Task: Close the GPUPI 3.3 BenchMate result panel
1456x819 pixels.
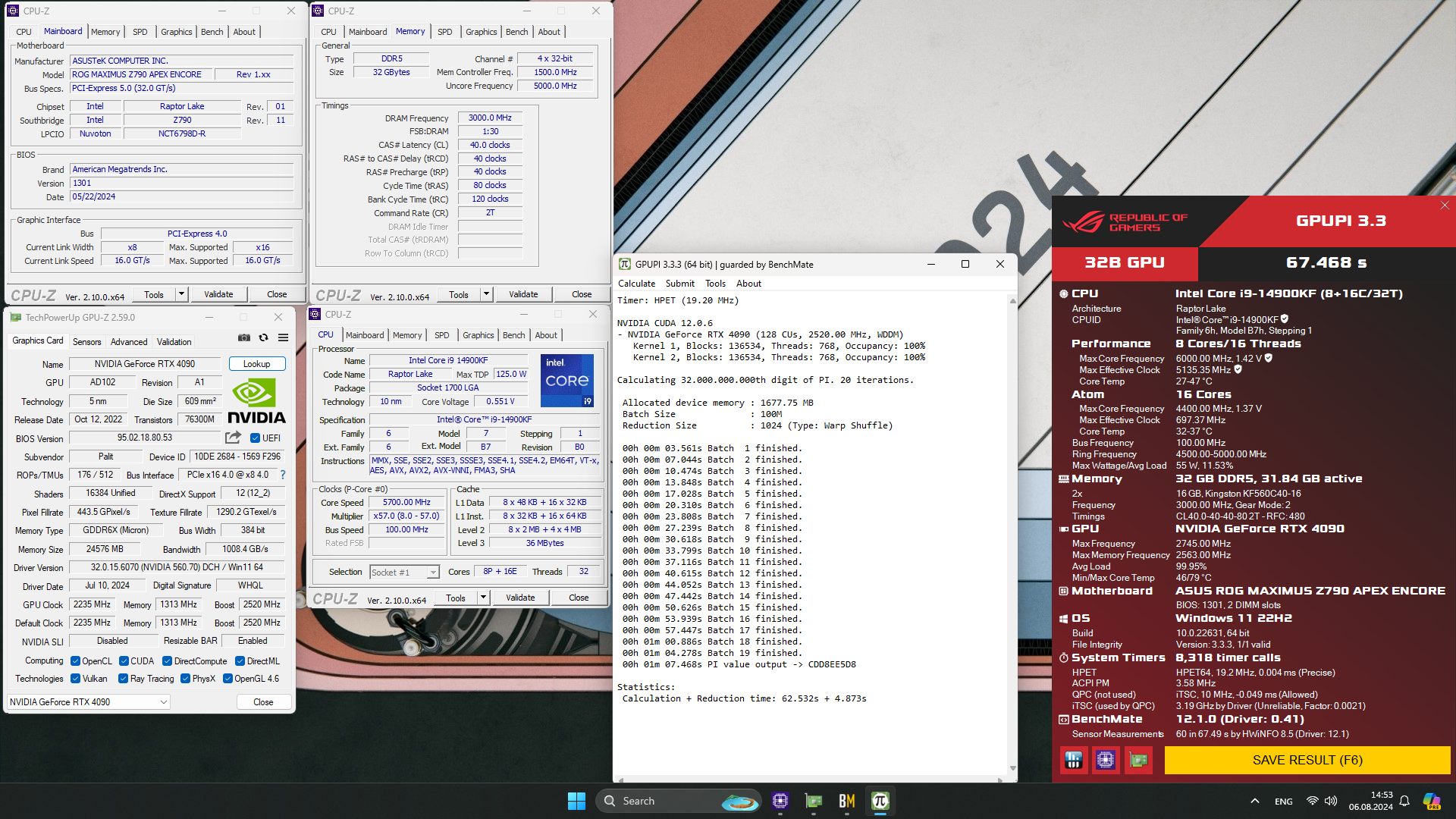Action: [x=1445, y=206]
